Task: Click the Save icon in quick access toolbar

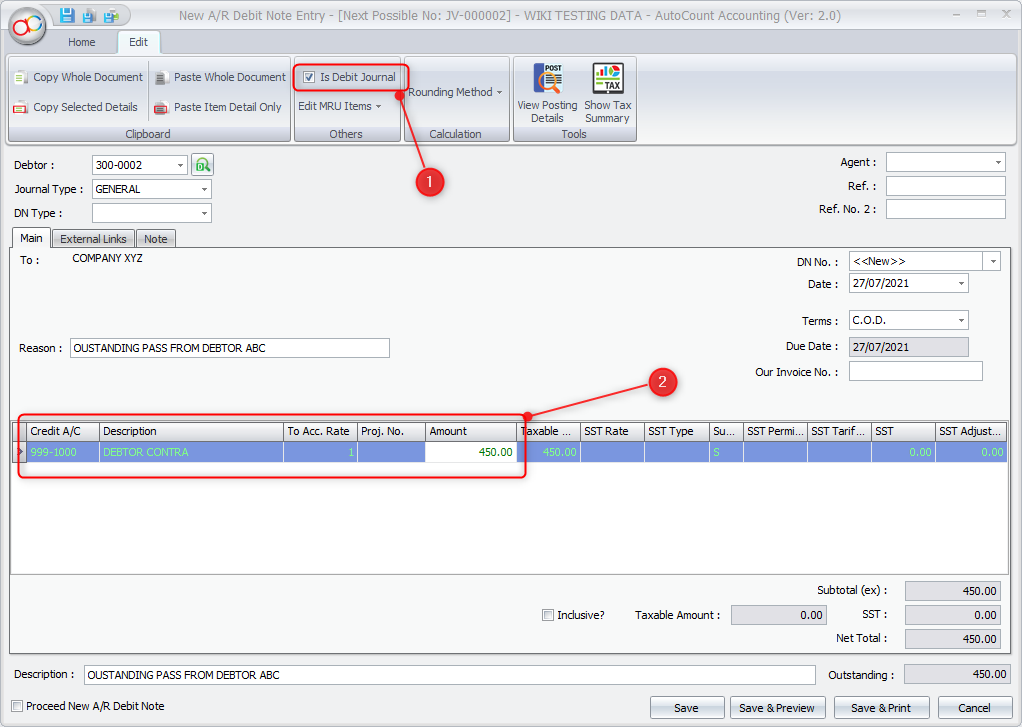Action: (67, 15)
